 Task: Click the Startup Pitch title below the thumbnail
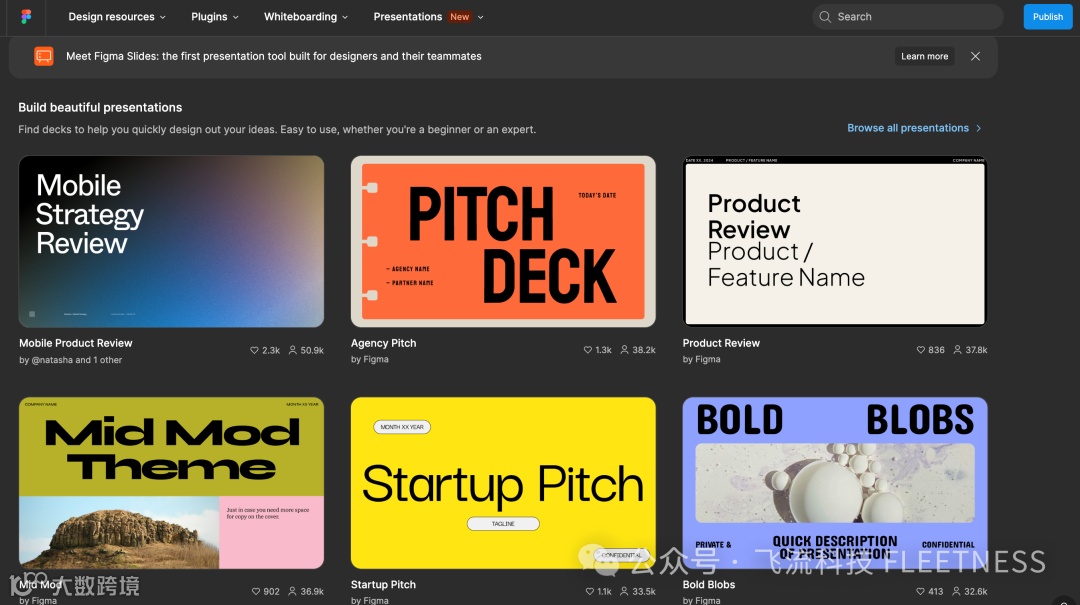(383, 584)
